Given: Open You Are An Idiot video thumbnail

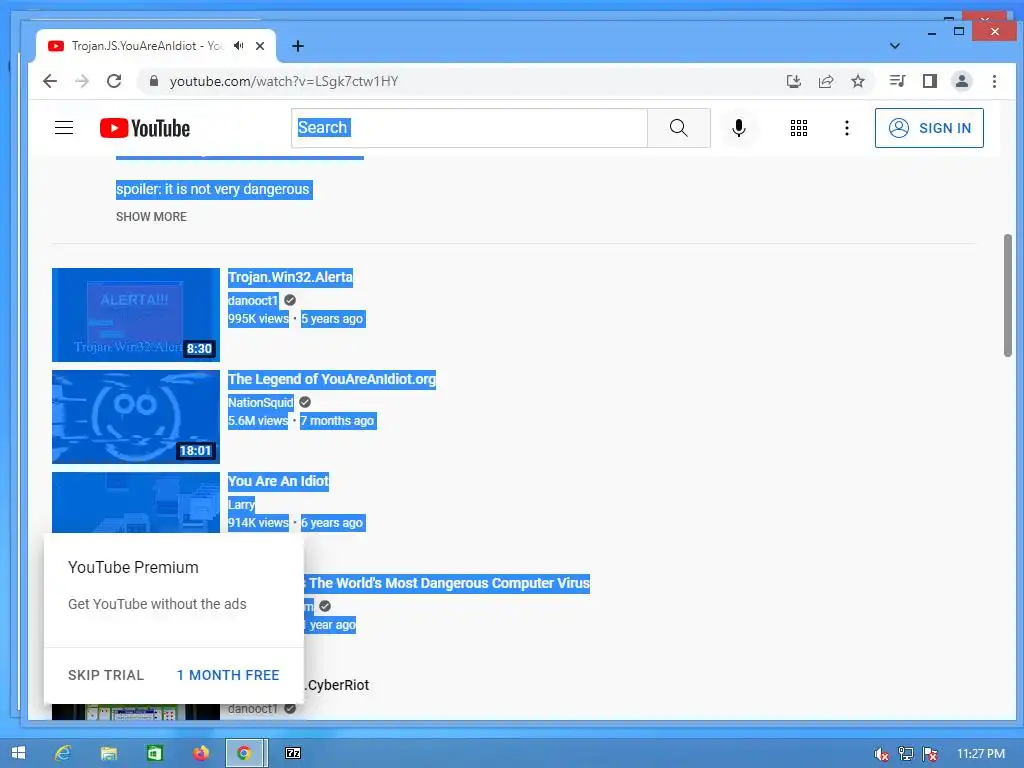Looking at the screenshot, I should tap(136, 503).
